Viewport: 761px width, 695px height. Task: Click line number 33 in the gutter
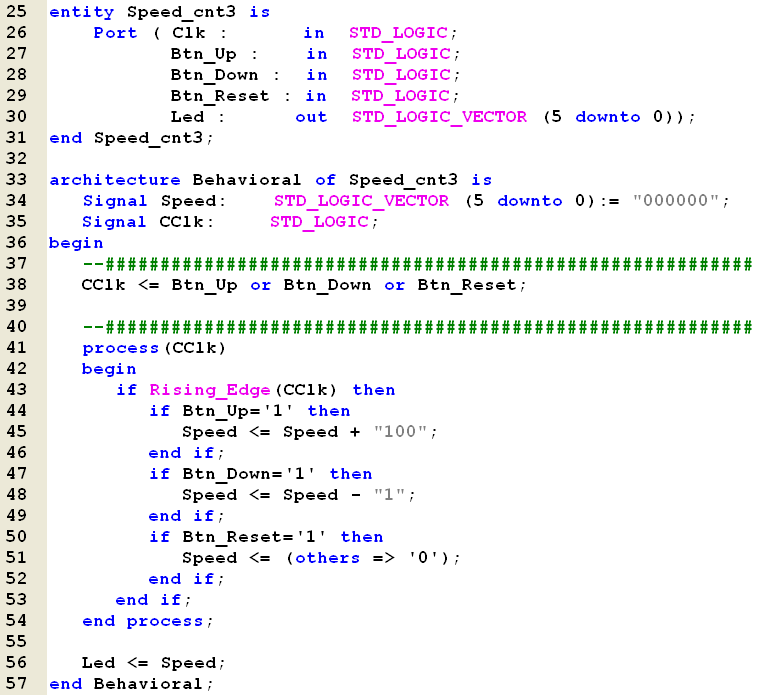(16, 180)
